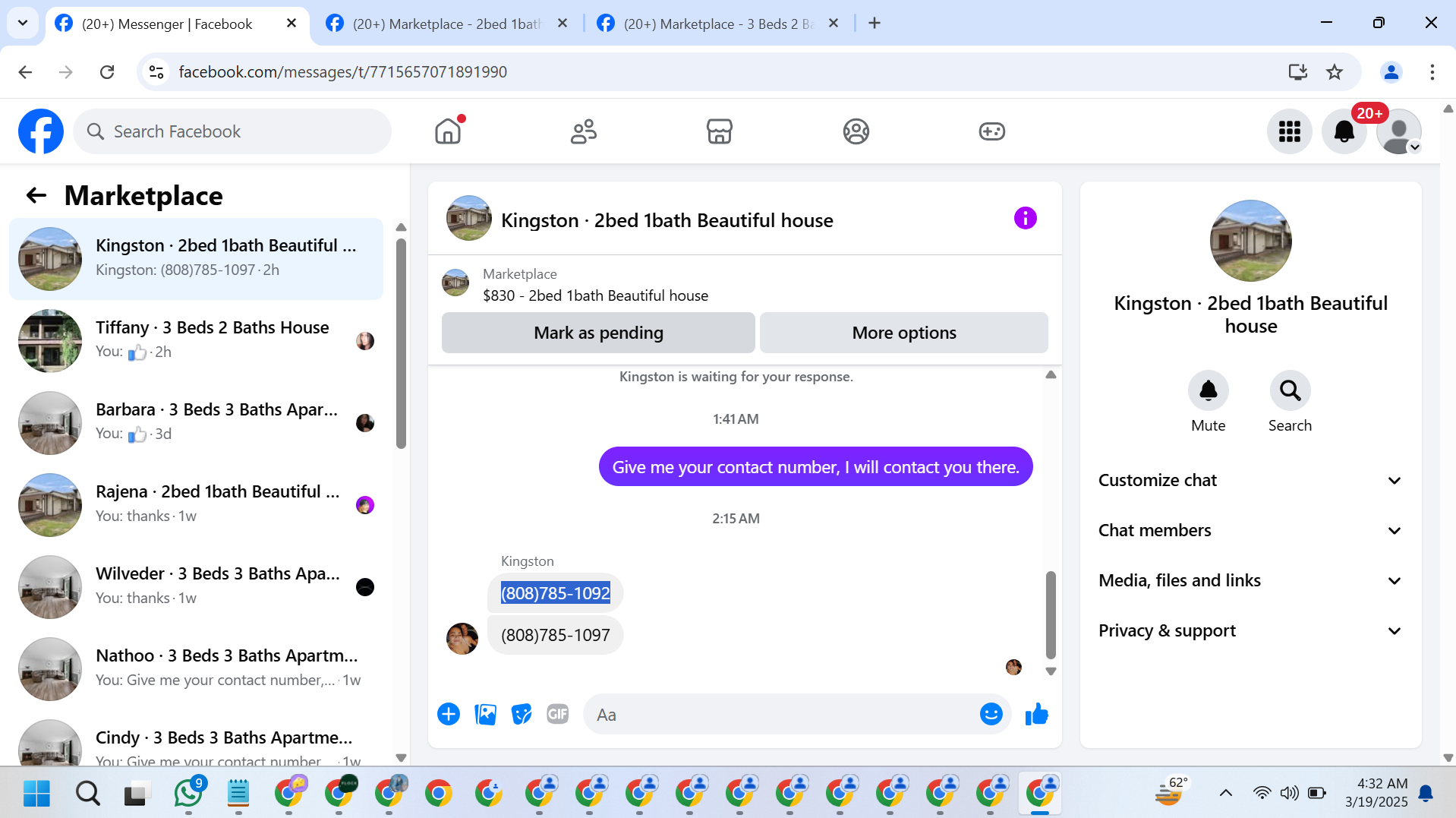Switch to Marketplace 2bed 1bath tab
This screenshot has width=1456, height=818.
[448, 24]
